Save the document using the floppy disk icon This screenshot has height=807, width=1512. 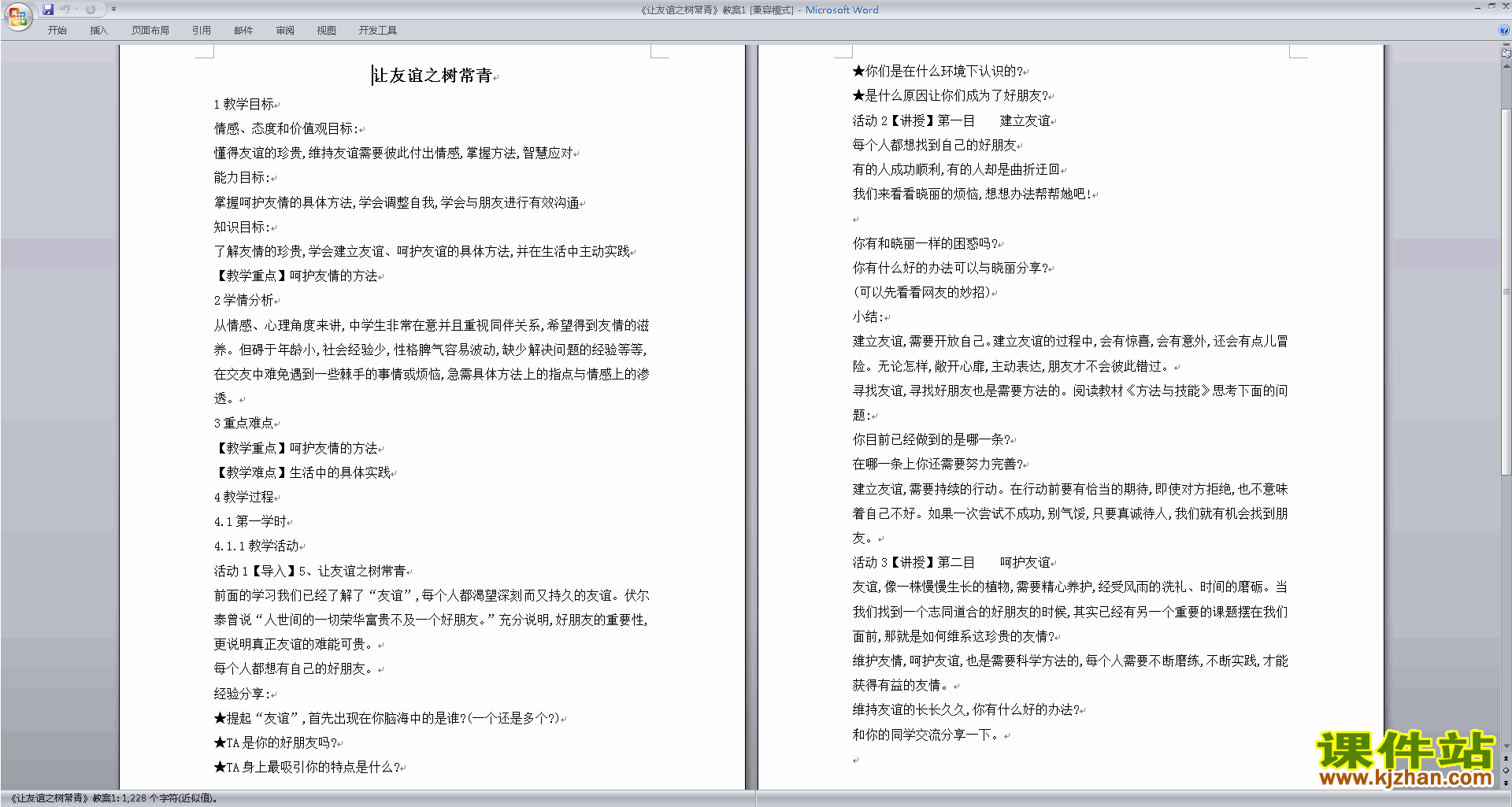(48, 9)
